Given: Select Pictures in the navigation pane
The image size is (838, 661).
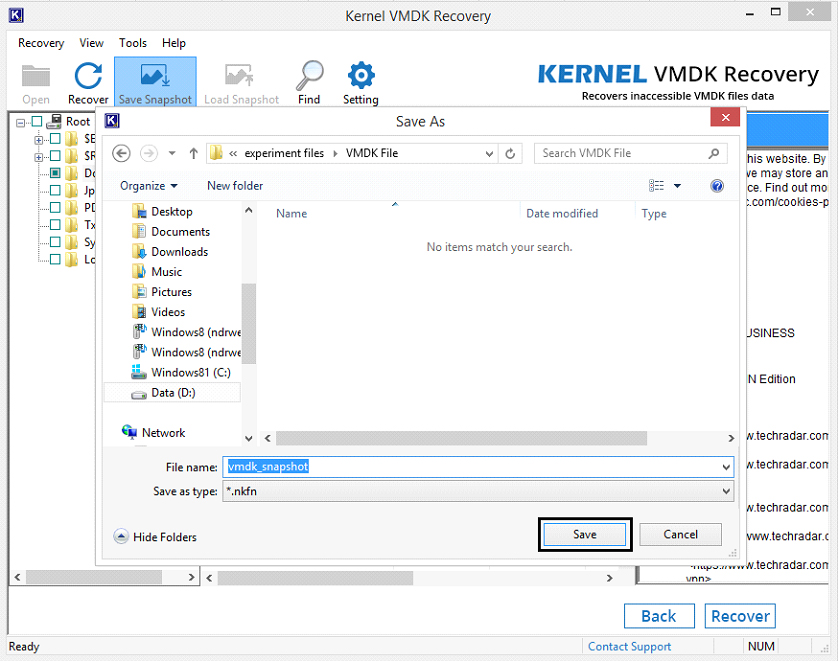Looking at the screenshot, I should point(161,292).
